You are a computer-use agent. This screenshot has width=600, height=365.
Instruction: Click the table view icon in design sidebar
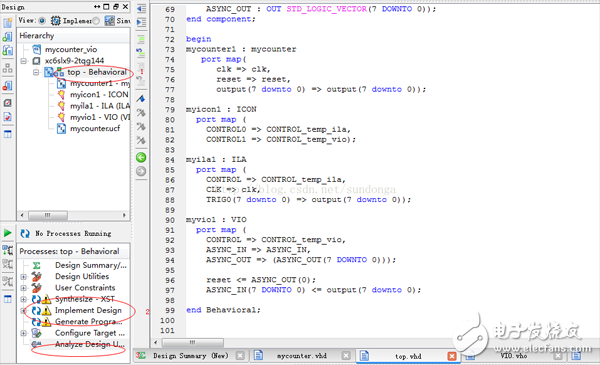pos(8,134)
